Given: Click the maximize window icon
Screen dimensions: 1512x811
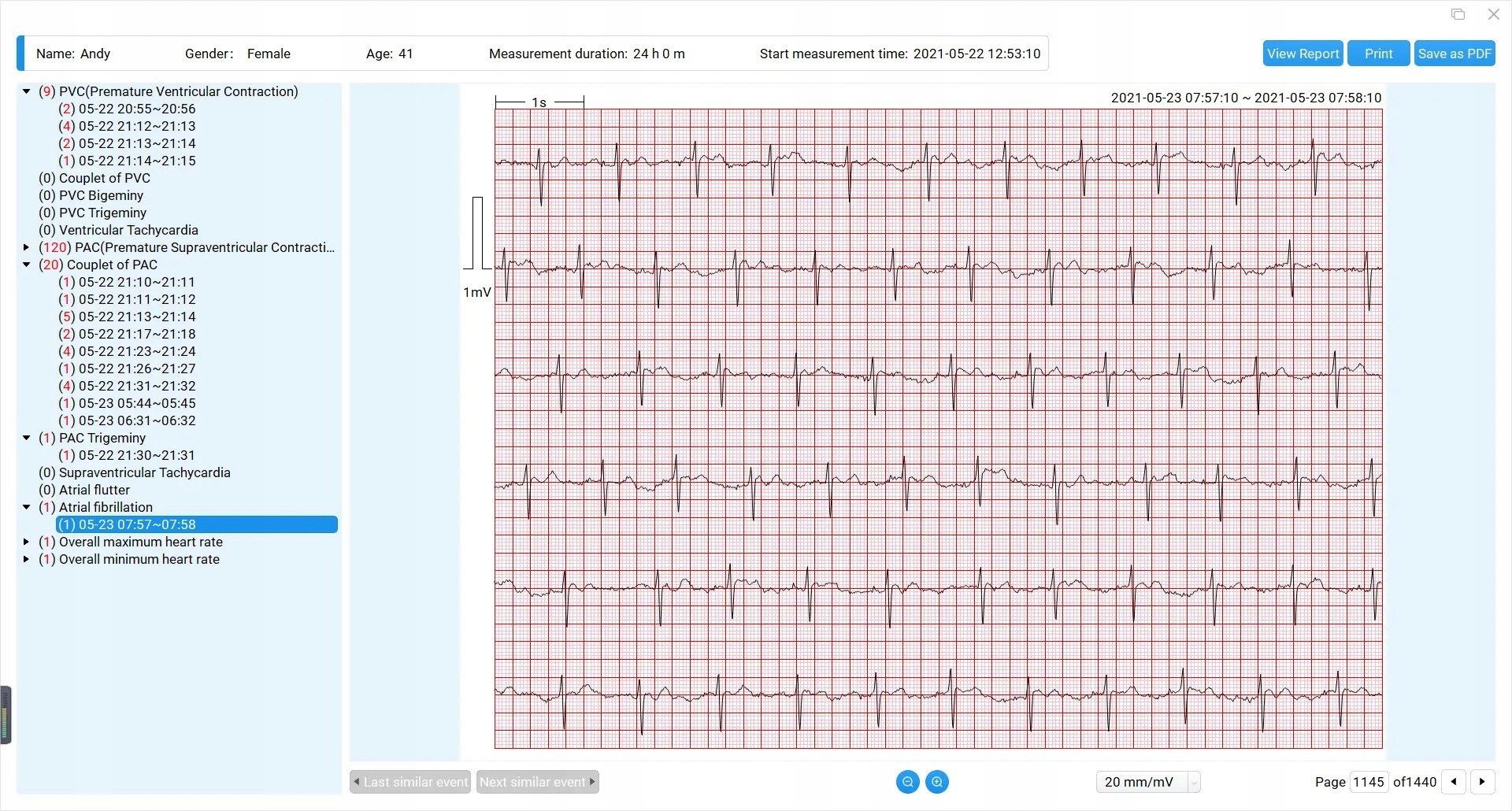Looking at the screenshot, I should 1458,15.
